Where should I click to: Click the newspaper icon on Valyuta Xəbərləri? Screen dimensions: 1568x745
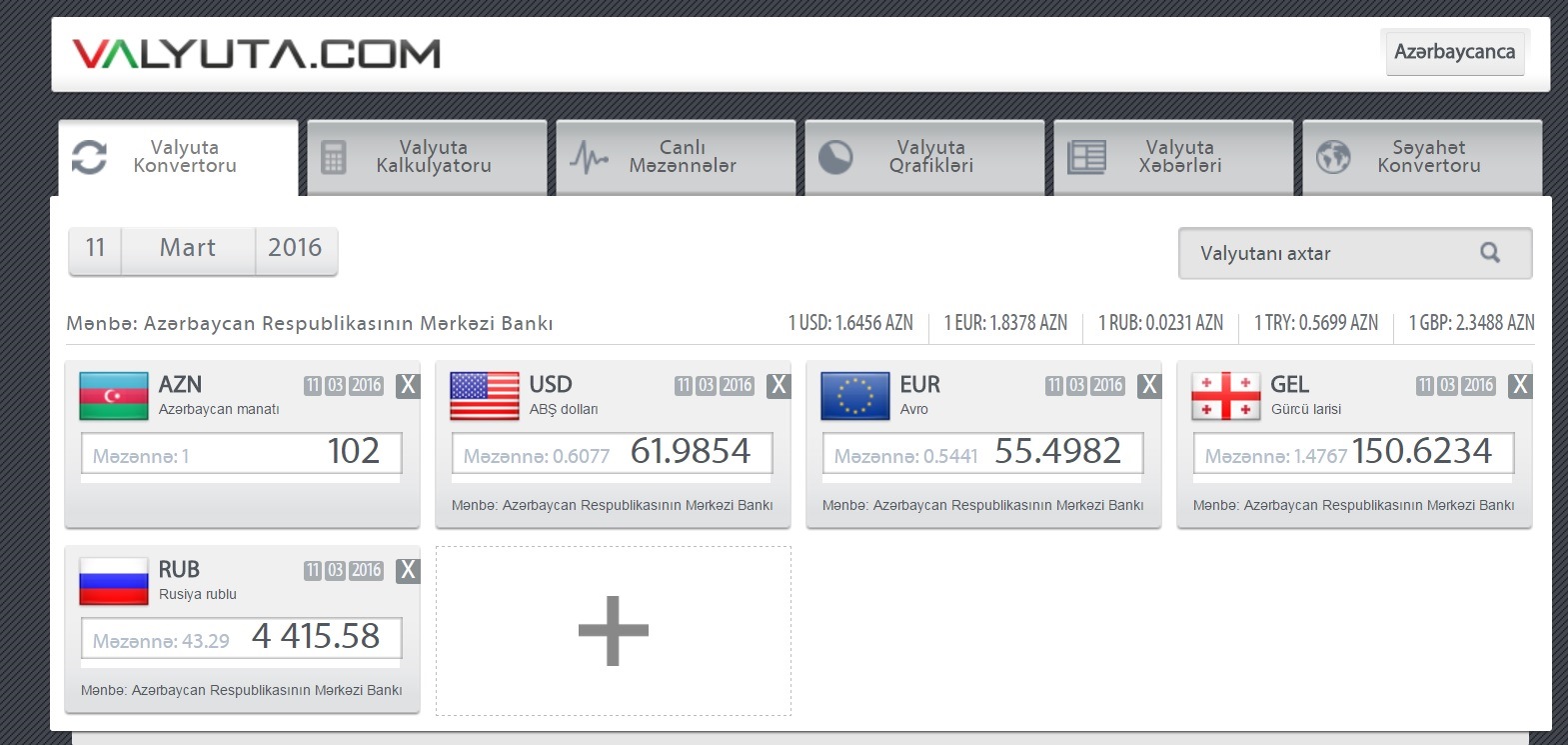point(1086,157)
